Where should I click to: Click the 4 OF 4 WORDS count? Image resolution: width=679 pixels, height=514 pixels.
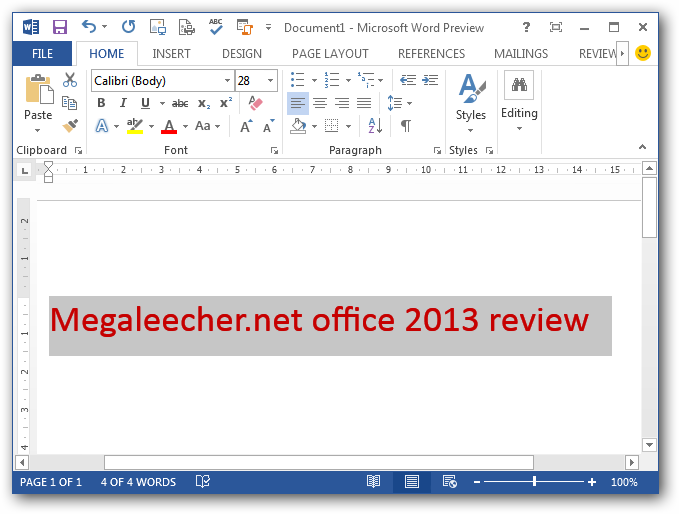pos(138,482)
